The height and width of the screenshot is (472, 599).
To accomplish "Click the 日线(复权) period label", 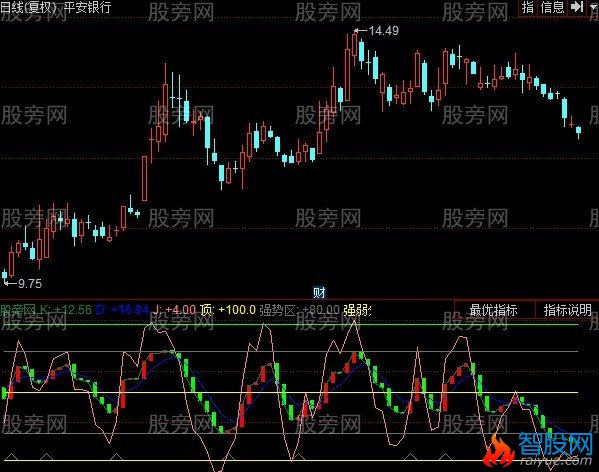I will [29, 7].
